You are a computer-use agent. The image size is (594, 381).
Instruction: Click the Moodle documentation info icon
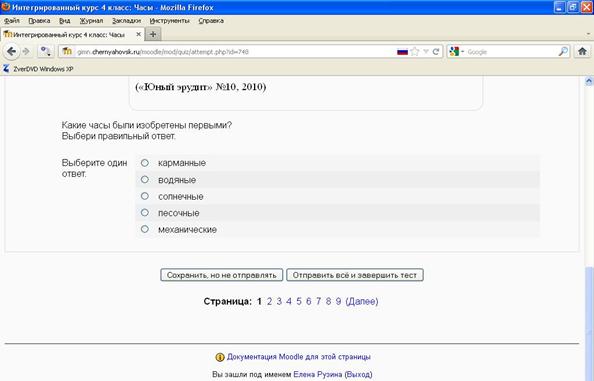coord(220,357)
